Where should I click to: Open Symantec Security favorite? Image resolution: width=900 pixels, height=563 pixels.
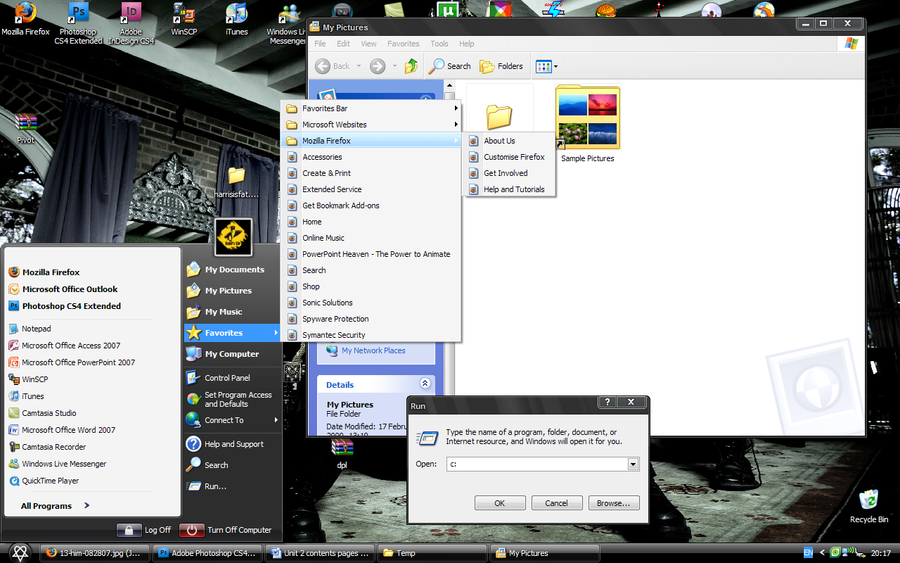372,335
